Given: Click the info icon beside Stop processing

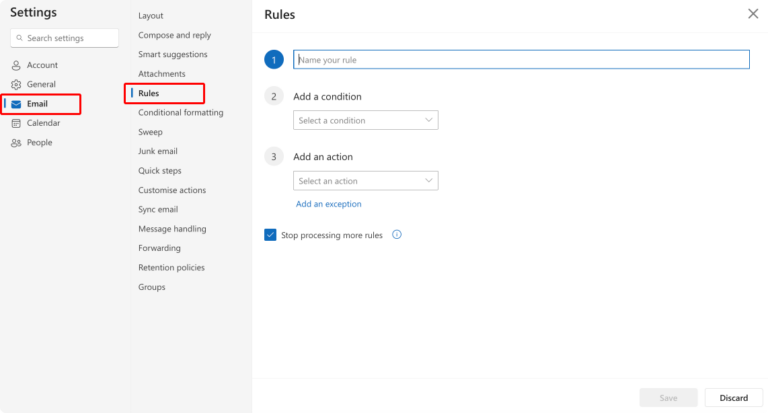Looking at the screenshot, I should tap(397, 235).
